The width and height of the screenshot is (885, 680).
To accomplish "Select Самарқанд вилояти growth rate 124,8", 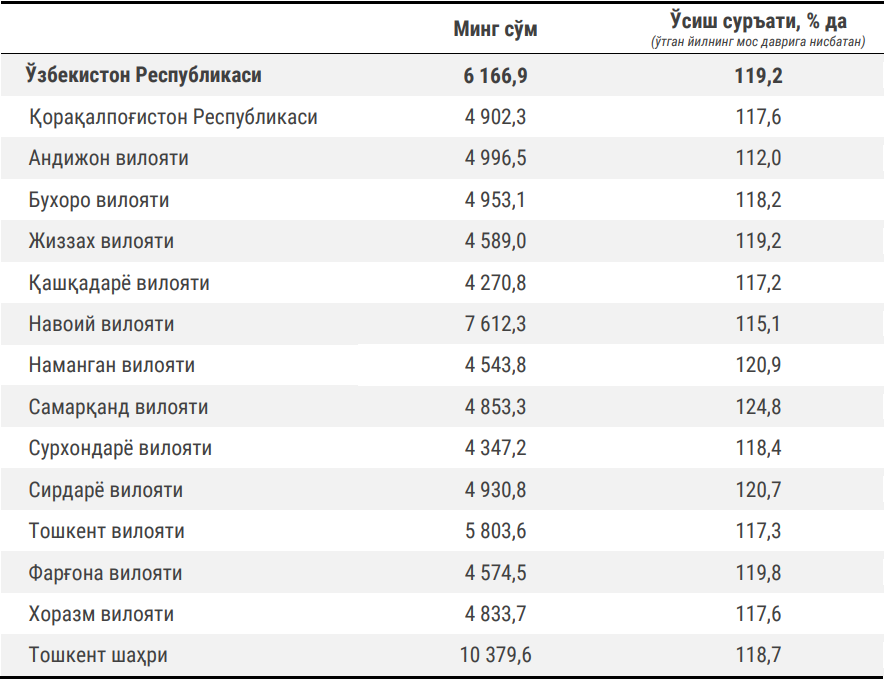I will pyautogui.click(x=758, y=407).
